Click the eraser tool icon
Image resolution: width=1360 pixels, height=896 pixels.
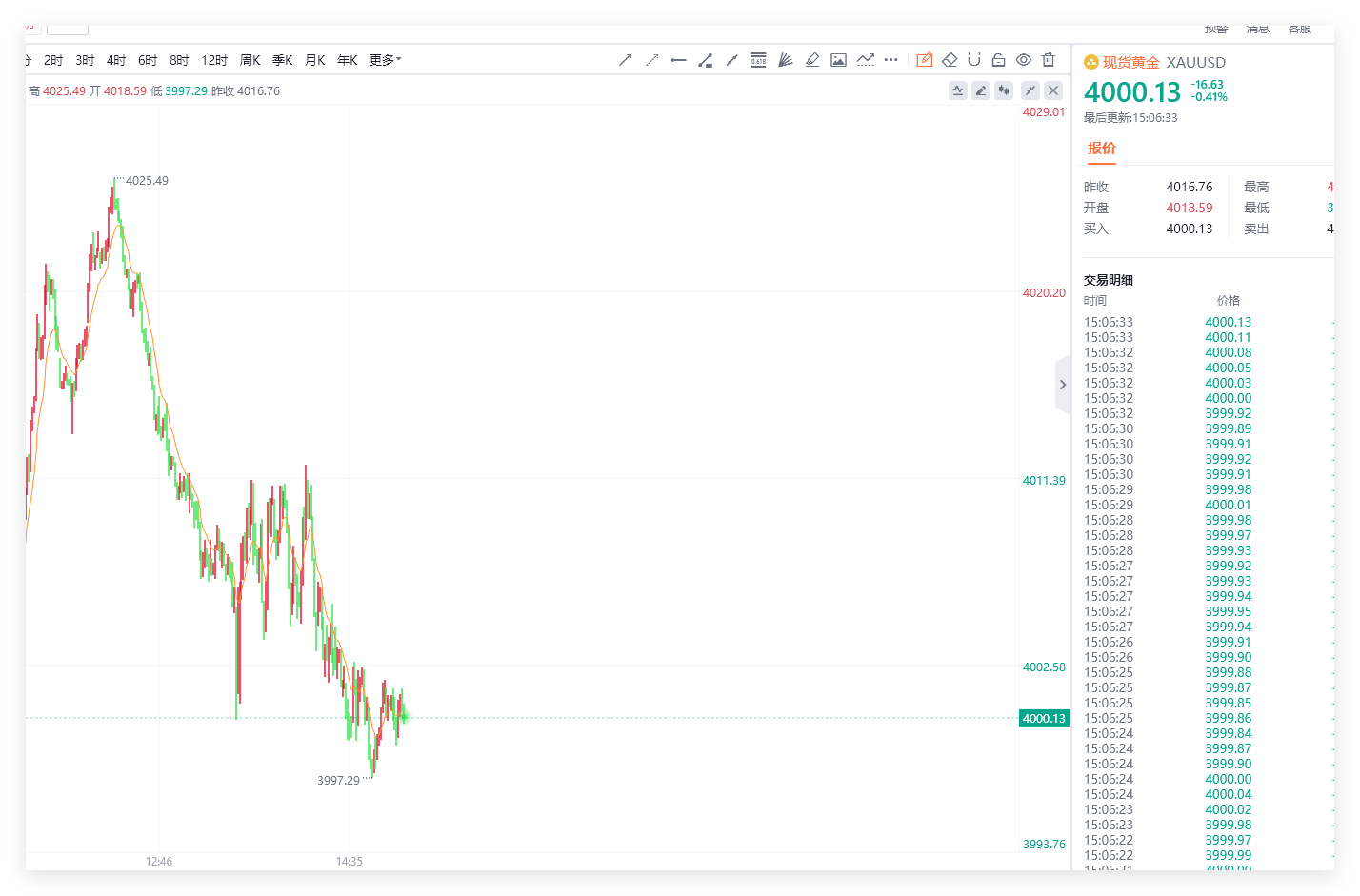pyautogui.click(x=950, y=60)
